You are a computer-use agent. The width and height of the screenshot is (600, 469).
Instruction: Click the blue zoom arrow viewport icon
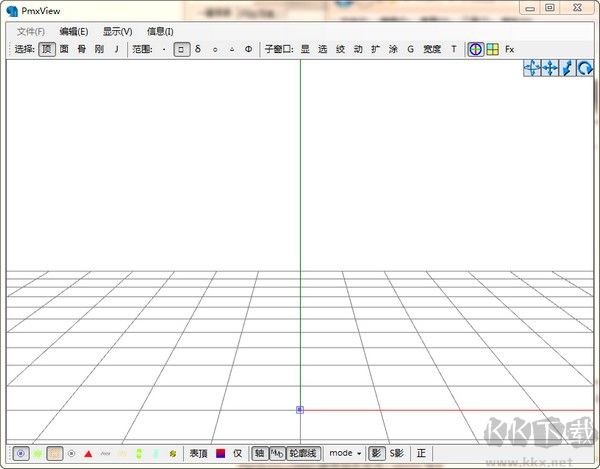tap(568, 68)
